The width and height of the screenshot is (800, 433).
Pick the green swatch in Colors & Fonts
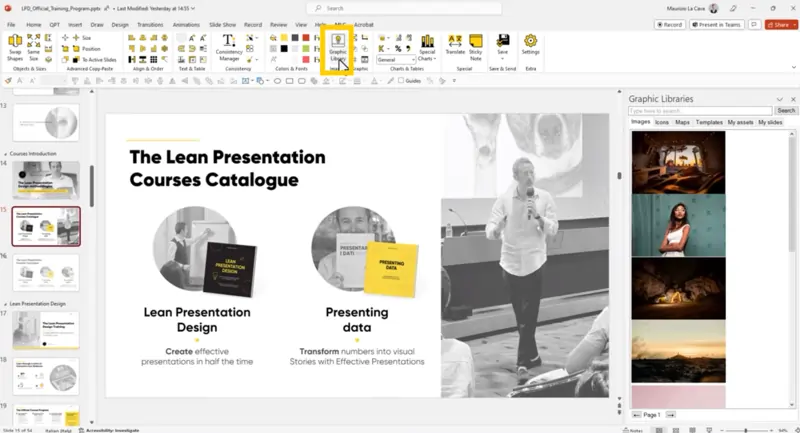(x=306, y=48)
